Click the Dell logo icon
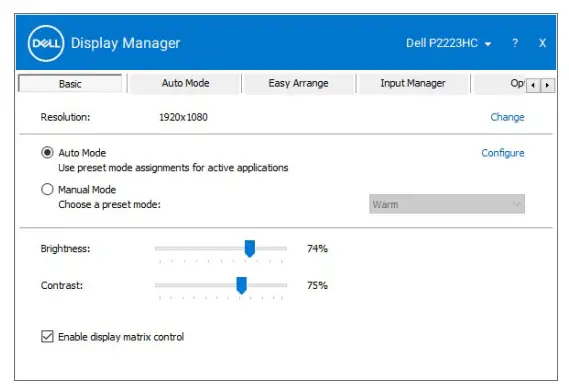This screenshot has height=388, width=569. coord(46,43)
